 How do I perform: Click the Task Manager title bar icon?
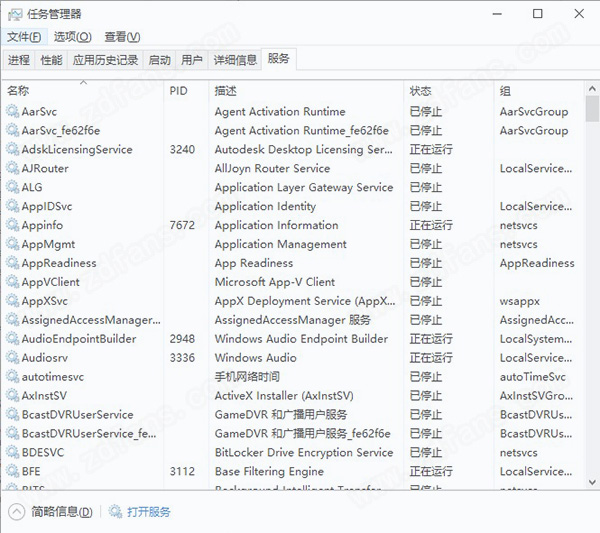click(x=15, y=15)
